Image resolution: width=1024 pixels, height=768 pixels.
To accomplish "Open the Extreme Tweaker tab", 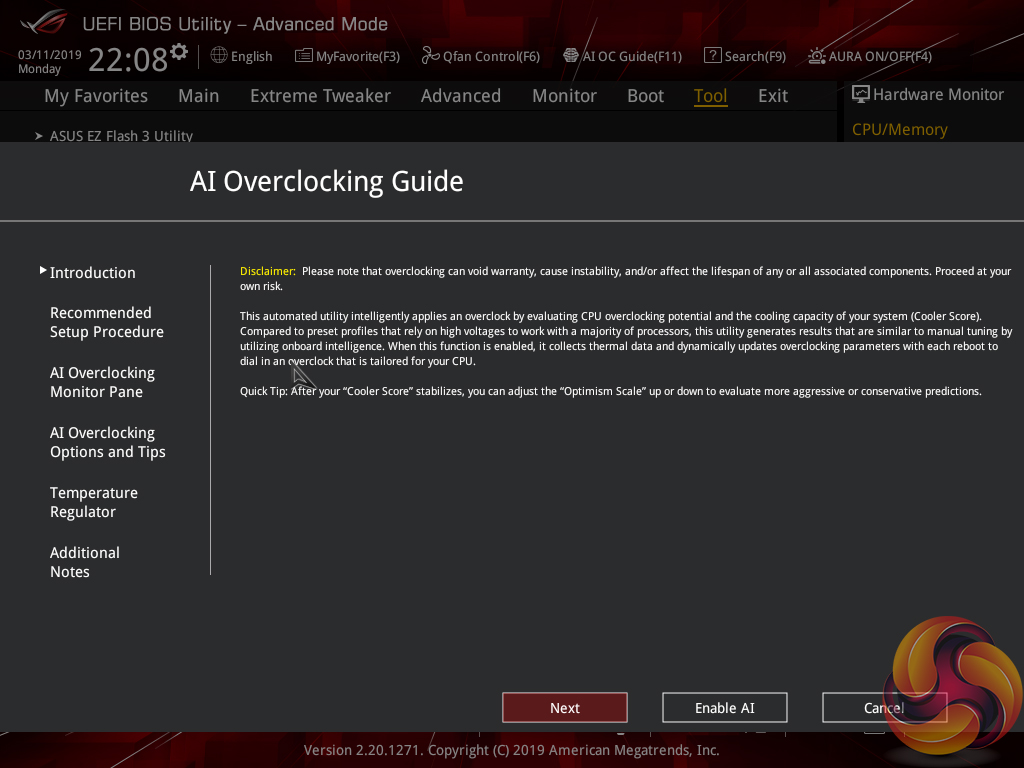I will [x=320, y=96].
